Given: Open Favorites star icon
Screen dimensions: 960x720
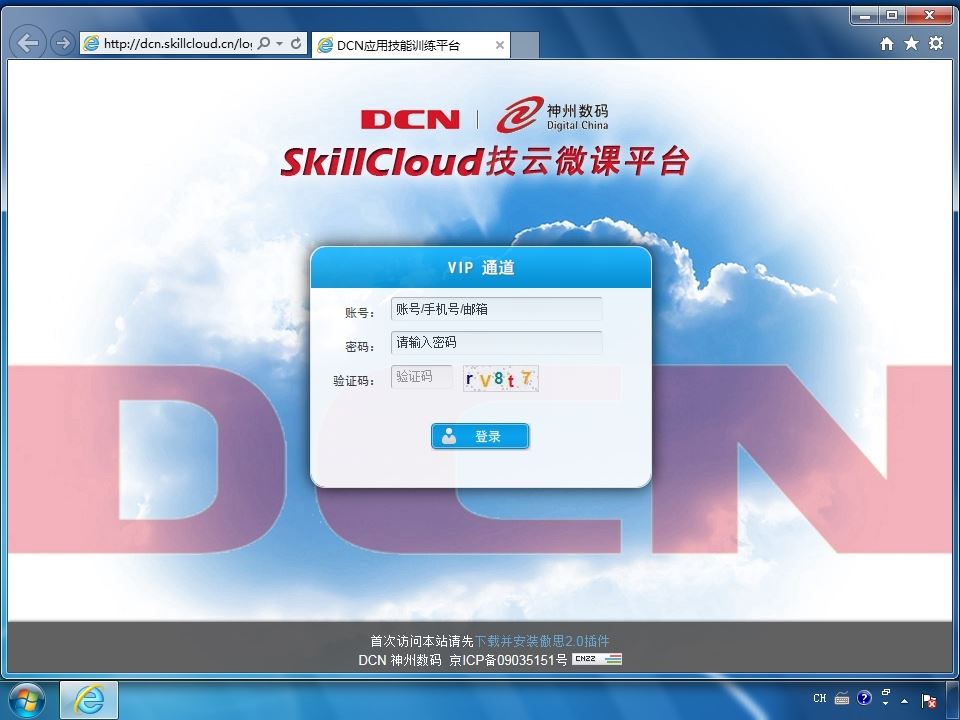Looking at the screenshot, I should (x=911, y=43).
